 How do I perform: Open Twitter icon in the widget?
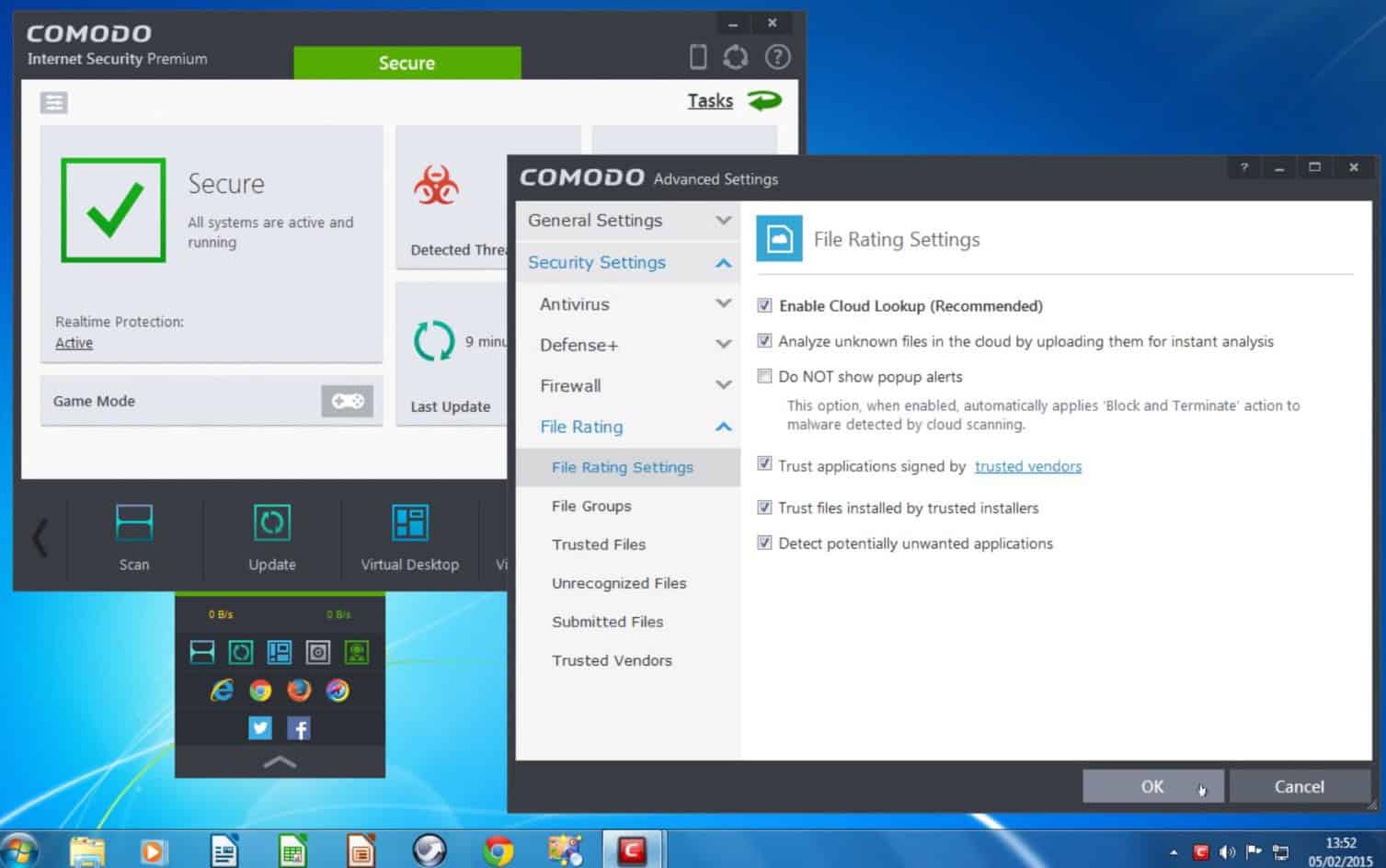[260, 728]
